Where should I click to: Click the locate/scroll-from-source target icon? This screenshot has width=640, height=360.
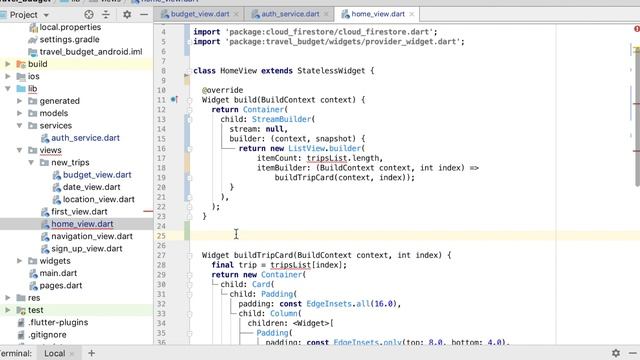click(x=89, y=15)
